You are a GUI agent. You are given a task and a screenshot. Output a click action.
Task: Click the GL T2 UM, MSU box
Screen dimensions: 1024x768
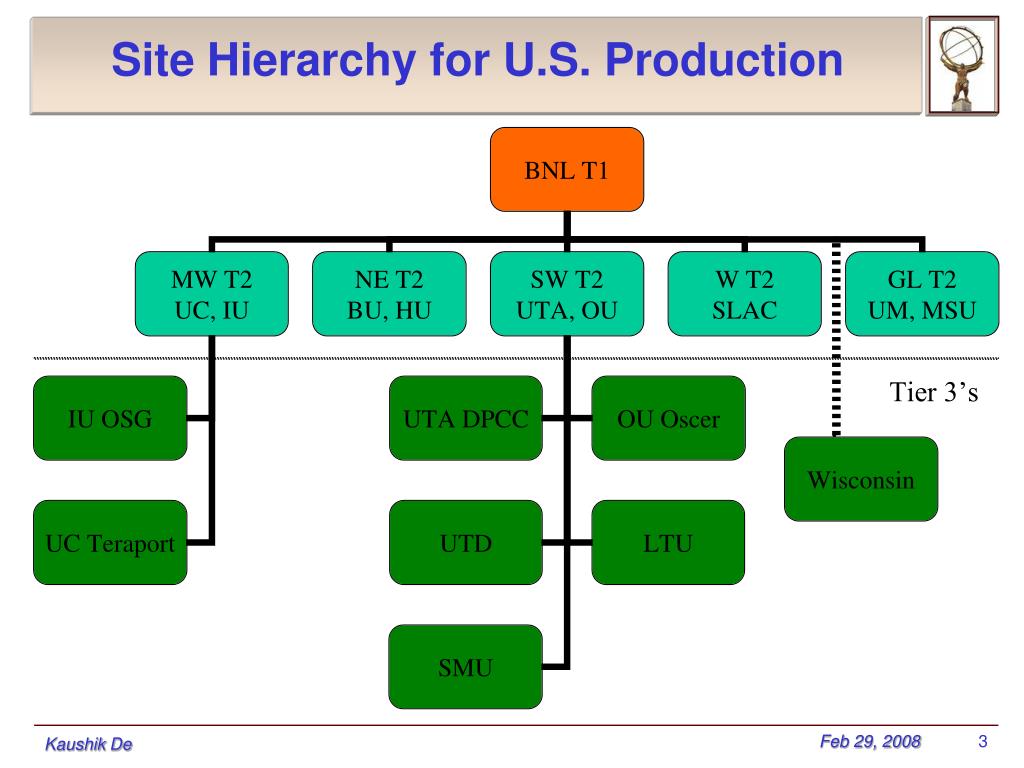click(x=922, y=294)
